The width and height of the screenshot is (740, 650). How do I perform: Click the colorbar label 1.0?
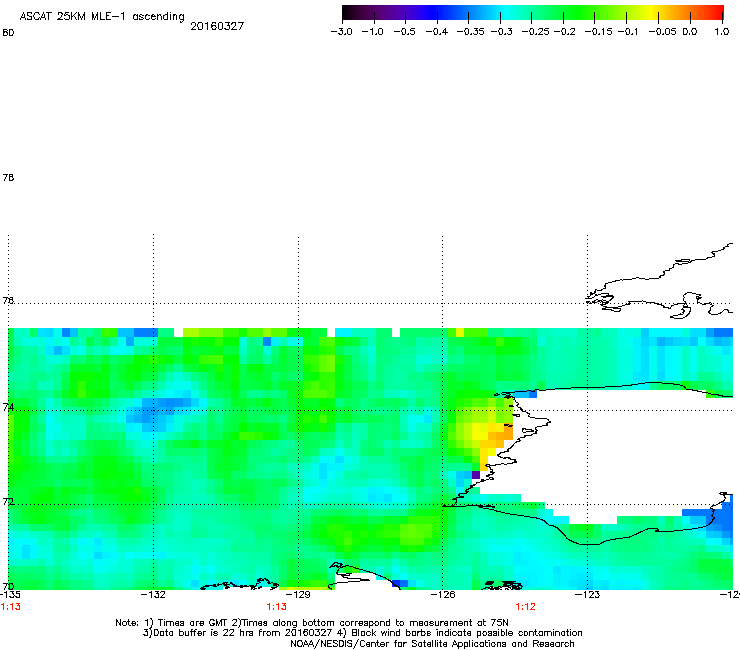coord(722,32)
